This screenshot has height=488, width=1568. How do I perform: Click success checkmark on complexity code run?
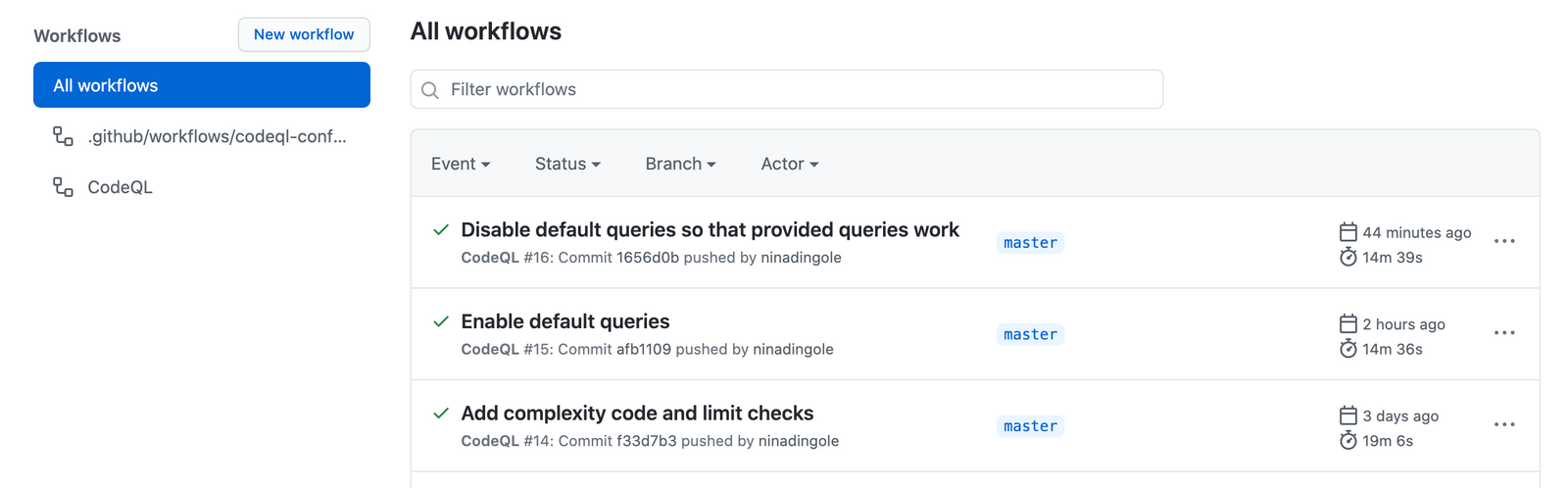click(441, 414)
